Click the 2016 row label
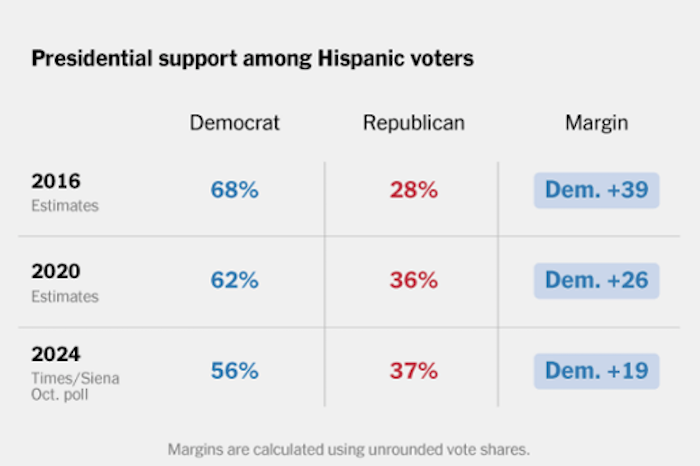 click(56, 181)
